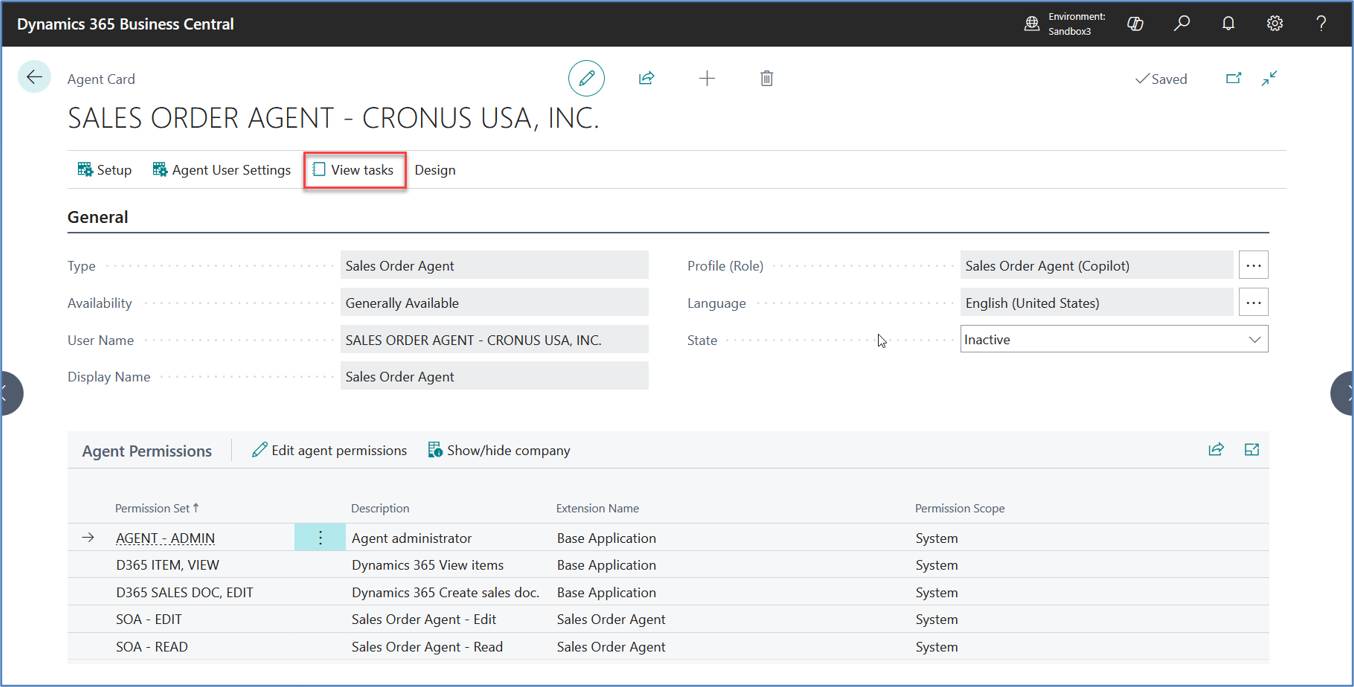The height and width of the screenshot is (687, 1354).
Task: Click 'Sales Order Agent - Read' description
Action: (x=427, y=646)
